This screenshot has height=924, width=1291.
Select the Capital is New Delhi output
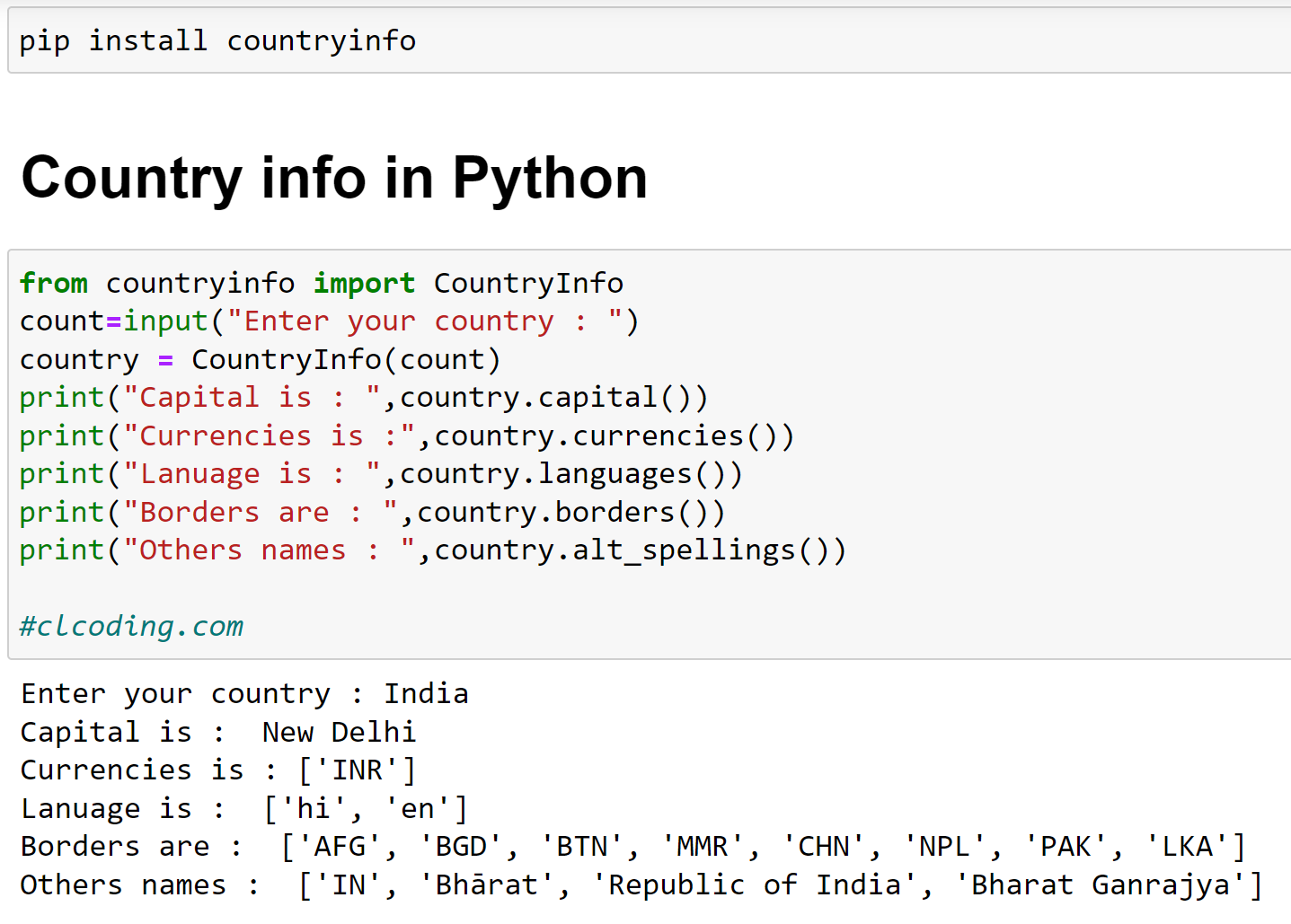[x=217, y=731]
